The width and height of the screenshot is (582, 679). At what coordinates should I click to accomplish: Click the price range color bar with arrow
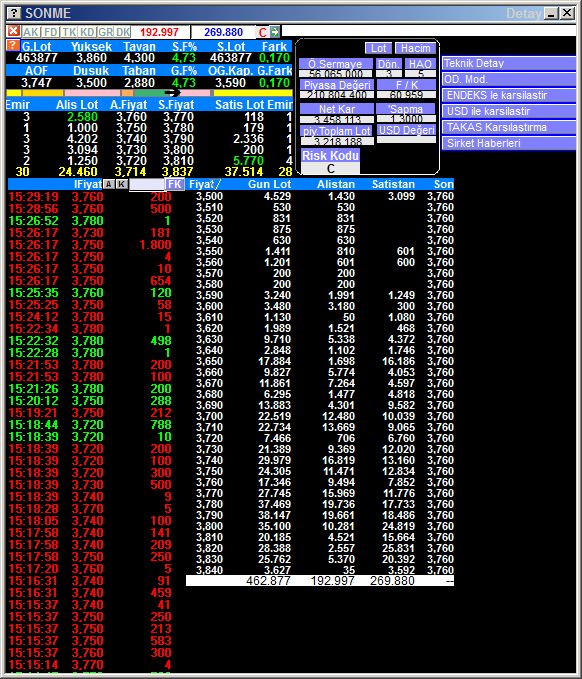[149, 93]
